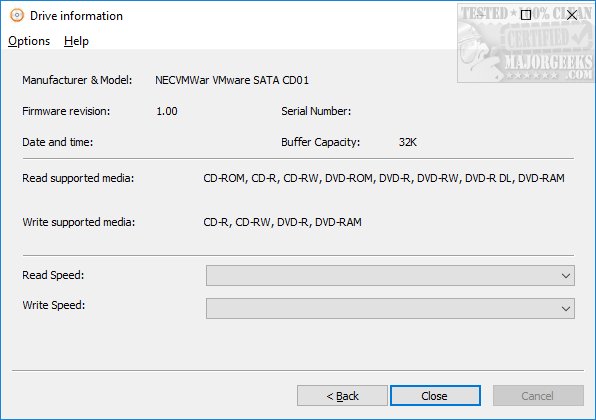Click the 'Drive information' window title
Viewport: 596px width, 420px height.
point(76,16)
